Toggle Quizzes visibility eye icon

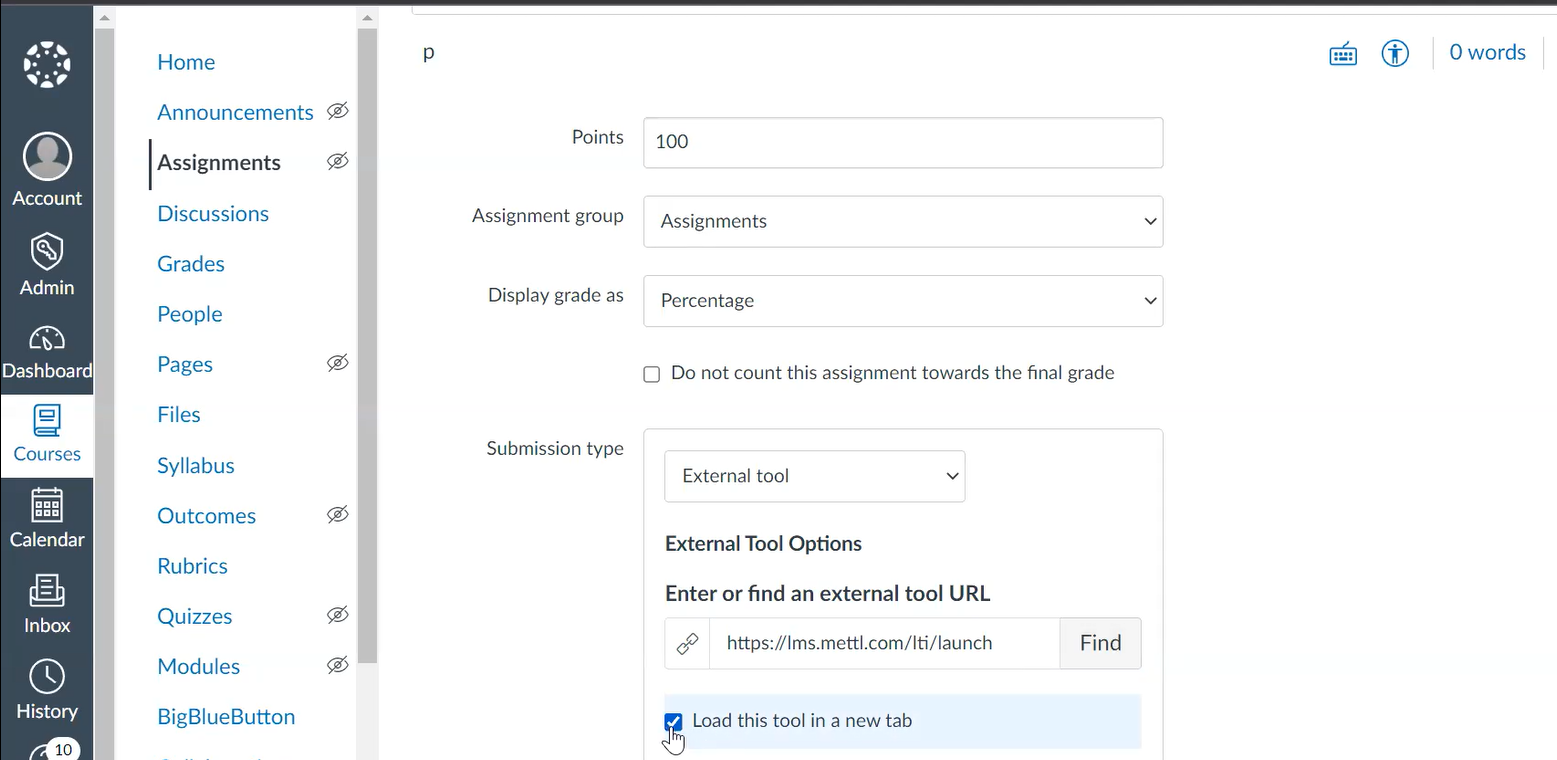click(338, 615)
